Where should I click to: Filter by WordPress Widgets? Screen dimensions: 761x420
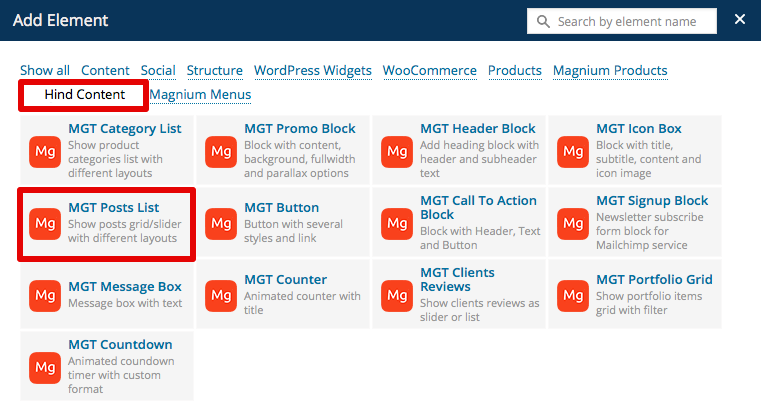tap(312, 71)
